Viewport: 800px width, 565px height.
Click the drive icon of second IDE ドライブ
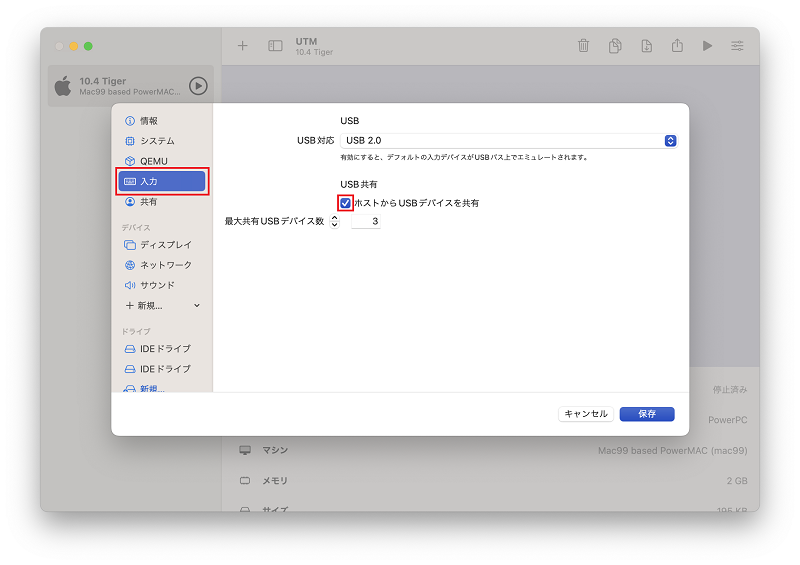pos(130,369)
